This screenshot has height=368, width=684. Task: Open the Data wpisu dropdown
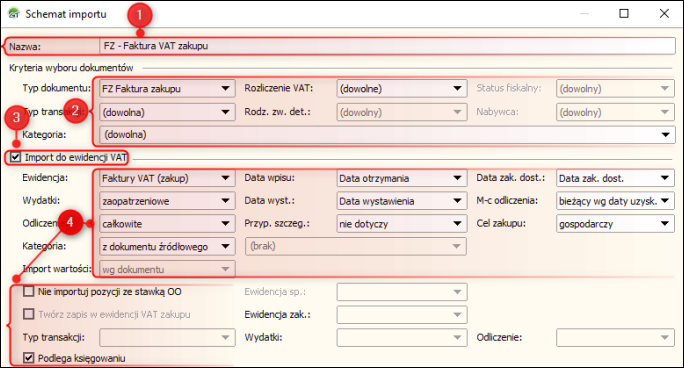[402, 178]
